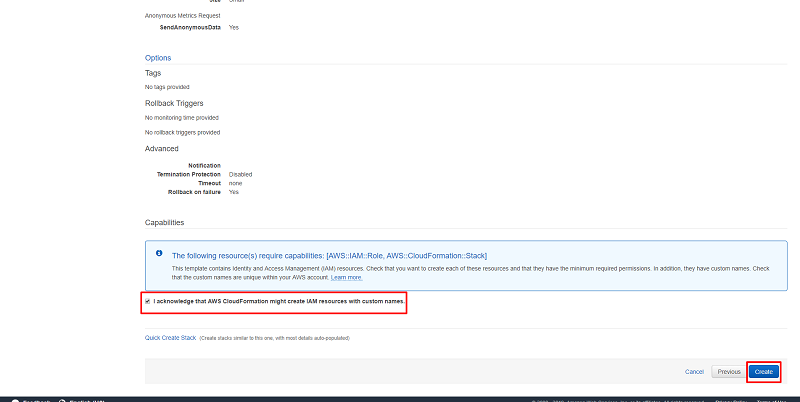Screen dimensions: 800x402
Task: Click the blue Create button
Action: [764, 371]
